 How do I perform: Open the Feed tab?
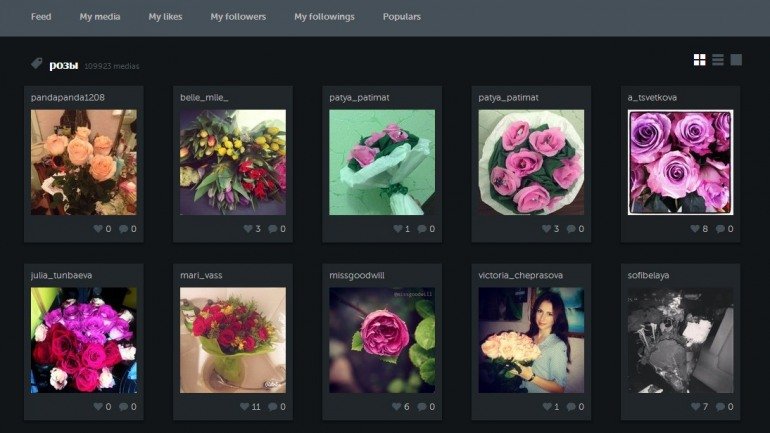(41, 17)
